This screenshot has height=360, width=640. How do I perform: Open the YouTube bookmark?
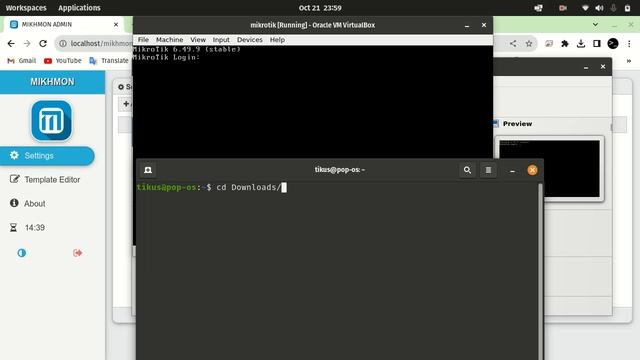(62, 60)
